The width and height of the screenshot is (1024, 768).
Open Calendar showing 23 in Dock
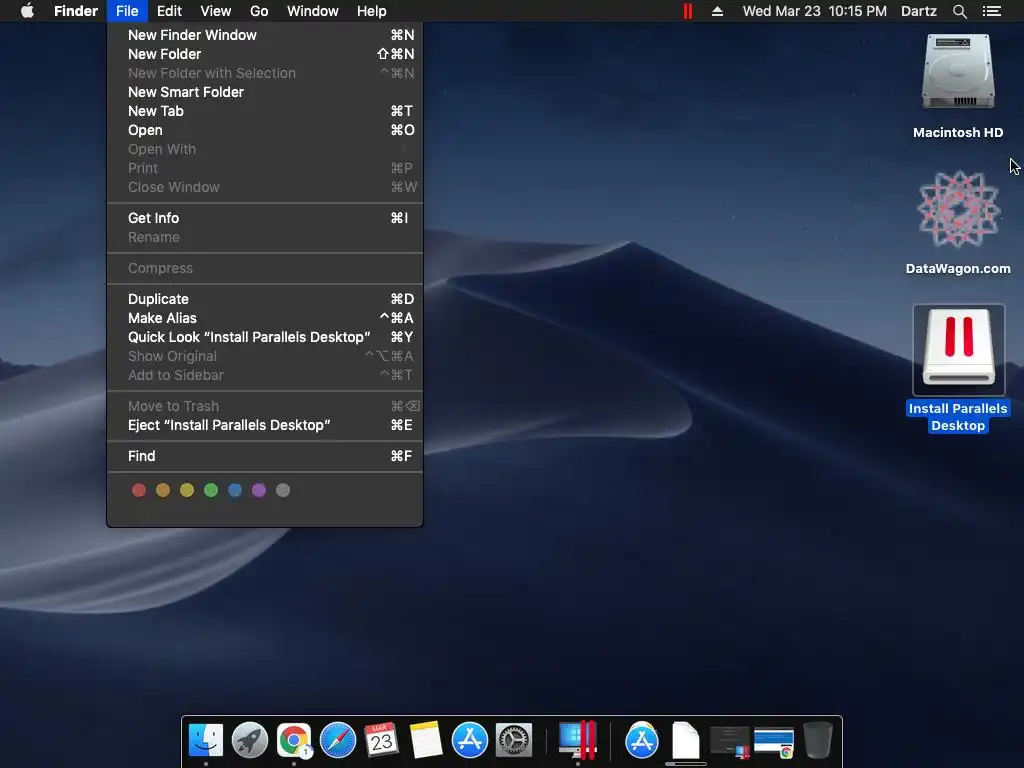click(x=381, y=741)
